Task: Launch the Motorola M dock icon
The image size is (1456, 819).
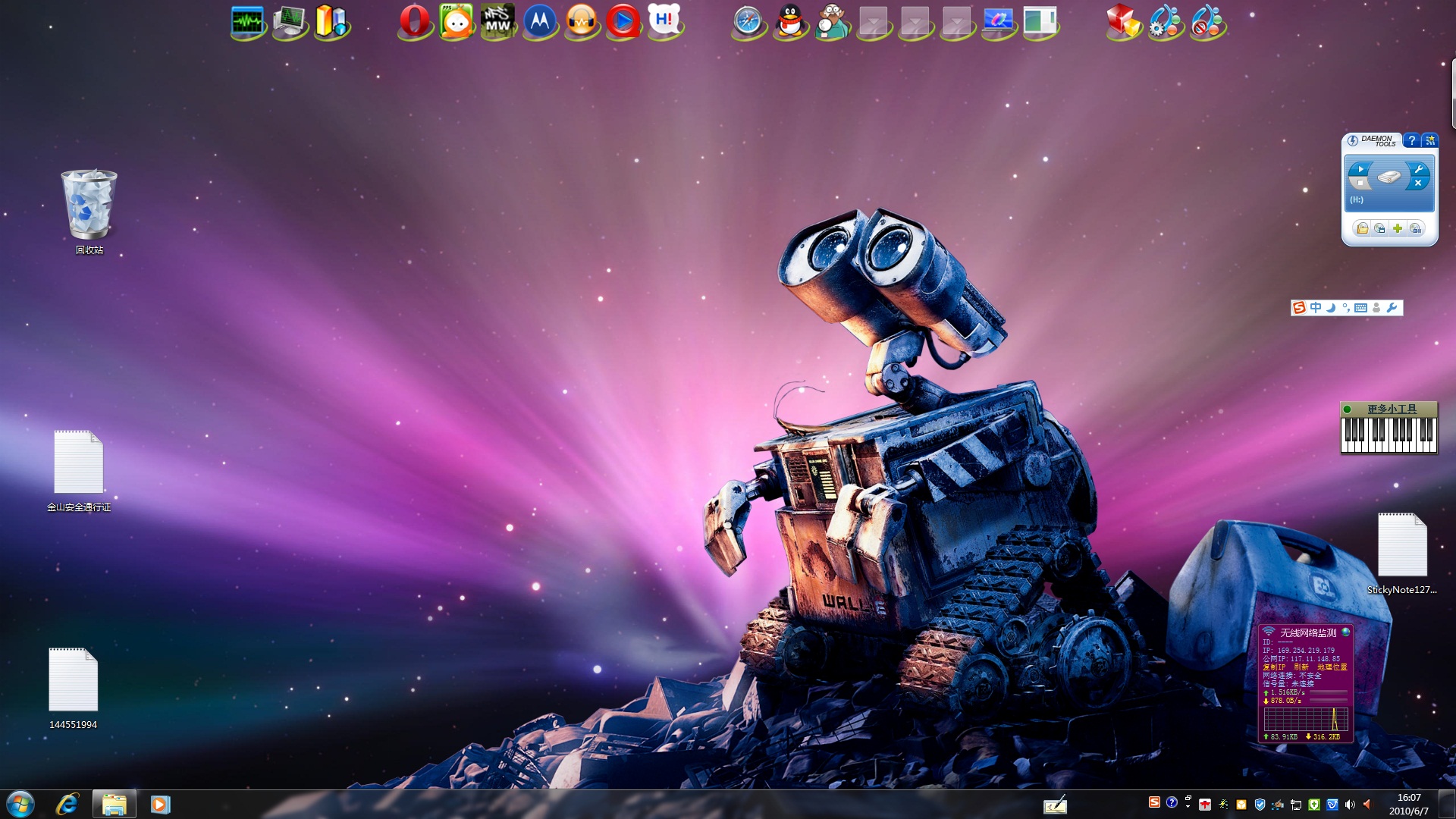Action: point(539,20)
